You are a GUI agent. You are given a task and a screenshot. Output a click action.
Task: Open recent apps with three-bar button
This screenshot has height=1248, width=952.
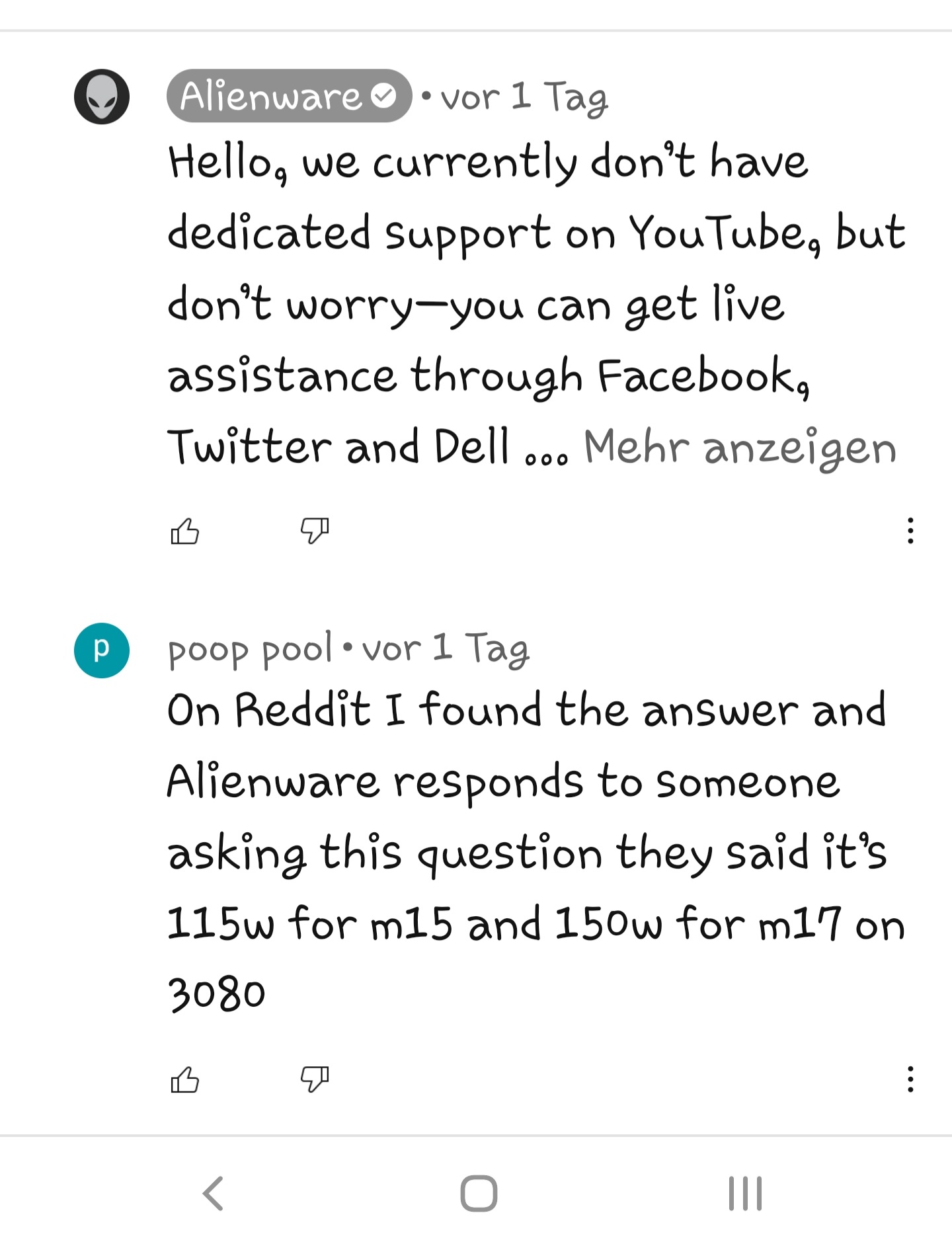(x=745, y=1193)
